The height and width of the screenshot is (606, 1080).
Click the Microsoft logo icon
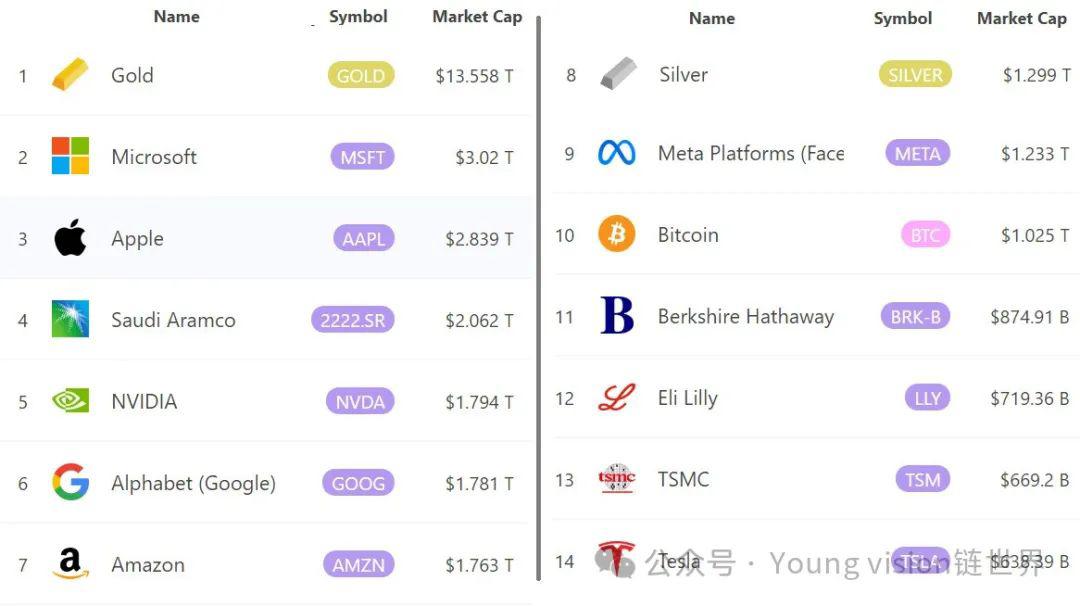point(70,156)
